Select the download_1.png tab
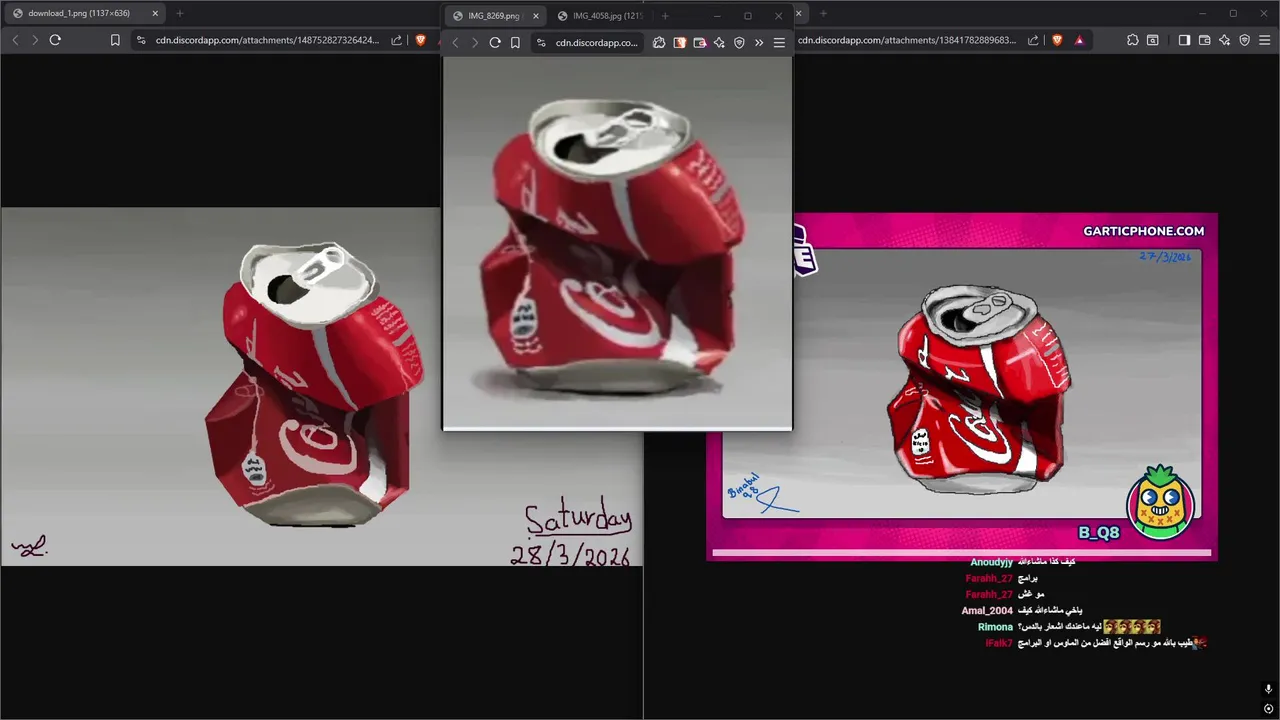Image resolution: width=1280 pixels, height=720 pixels. pyautogui.click(x=85, y=14)
